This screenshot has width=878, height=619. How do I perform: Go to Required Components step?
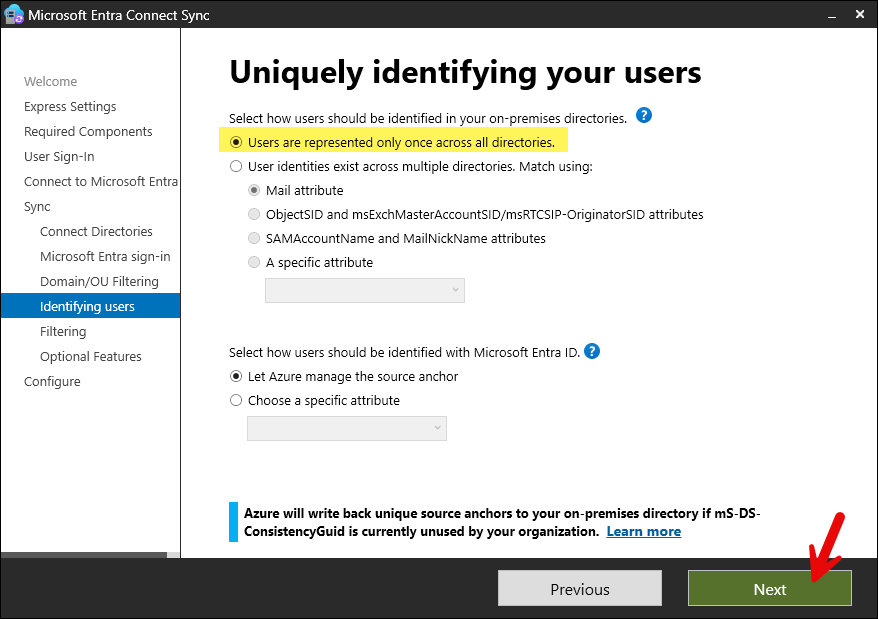(x=88, y=132)
